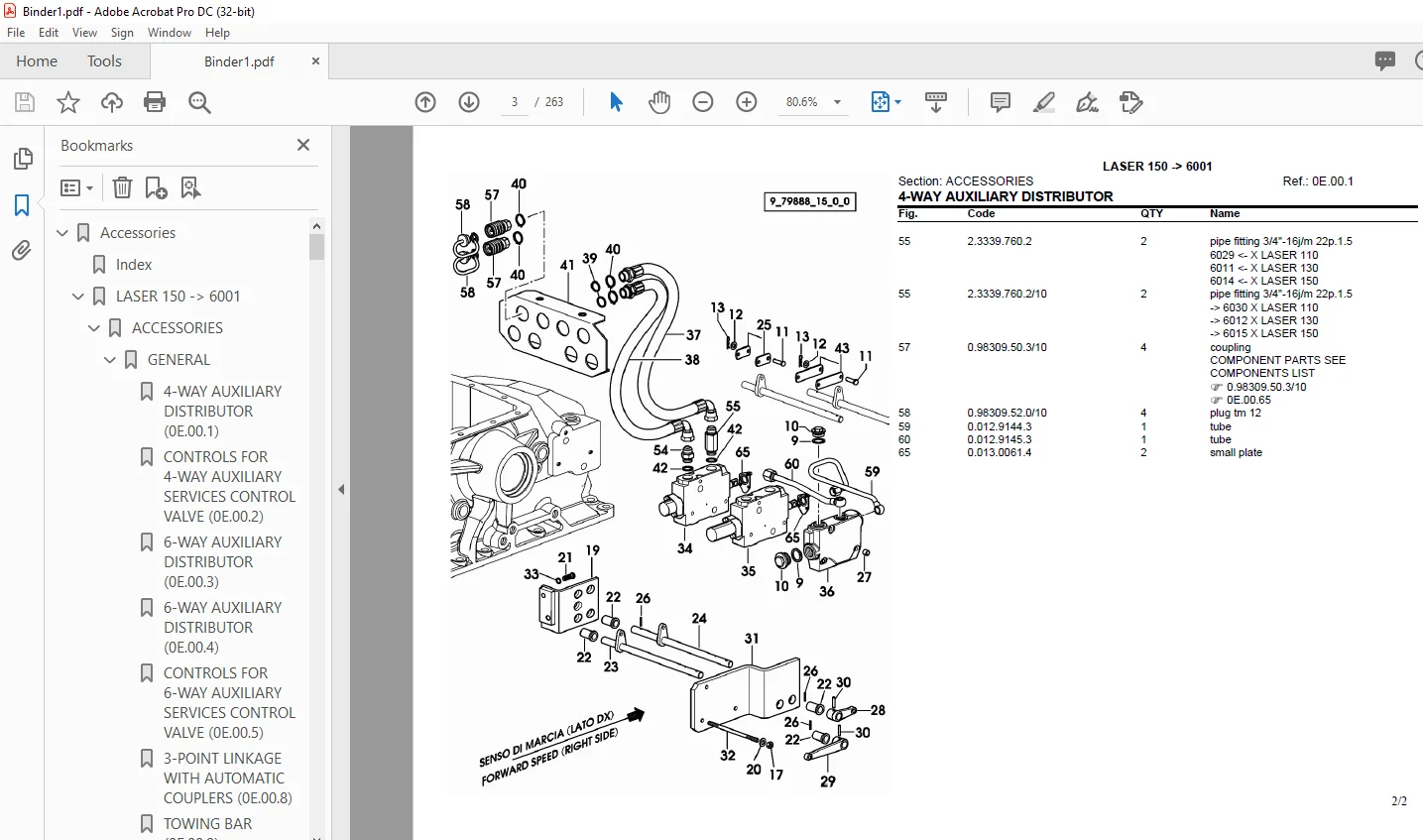Print the document

click(155, 102)
